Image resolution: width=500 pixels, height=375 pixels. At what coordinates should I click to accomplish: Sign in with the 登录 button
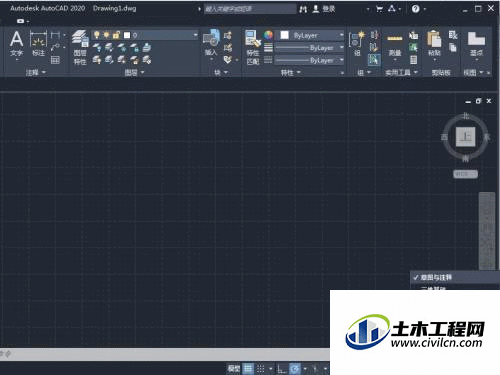[x=324, y=9]
